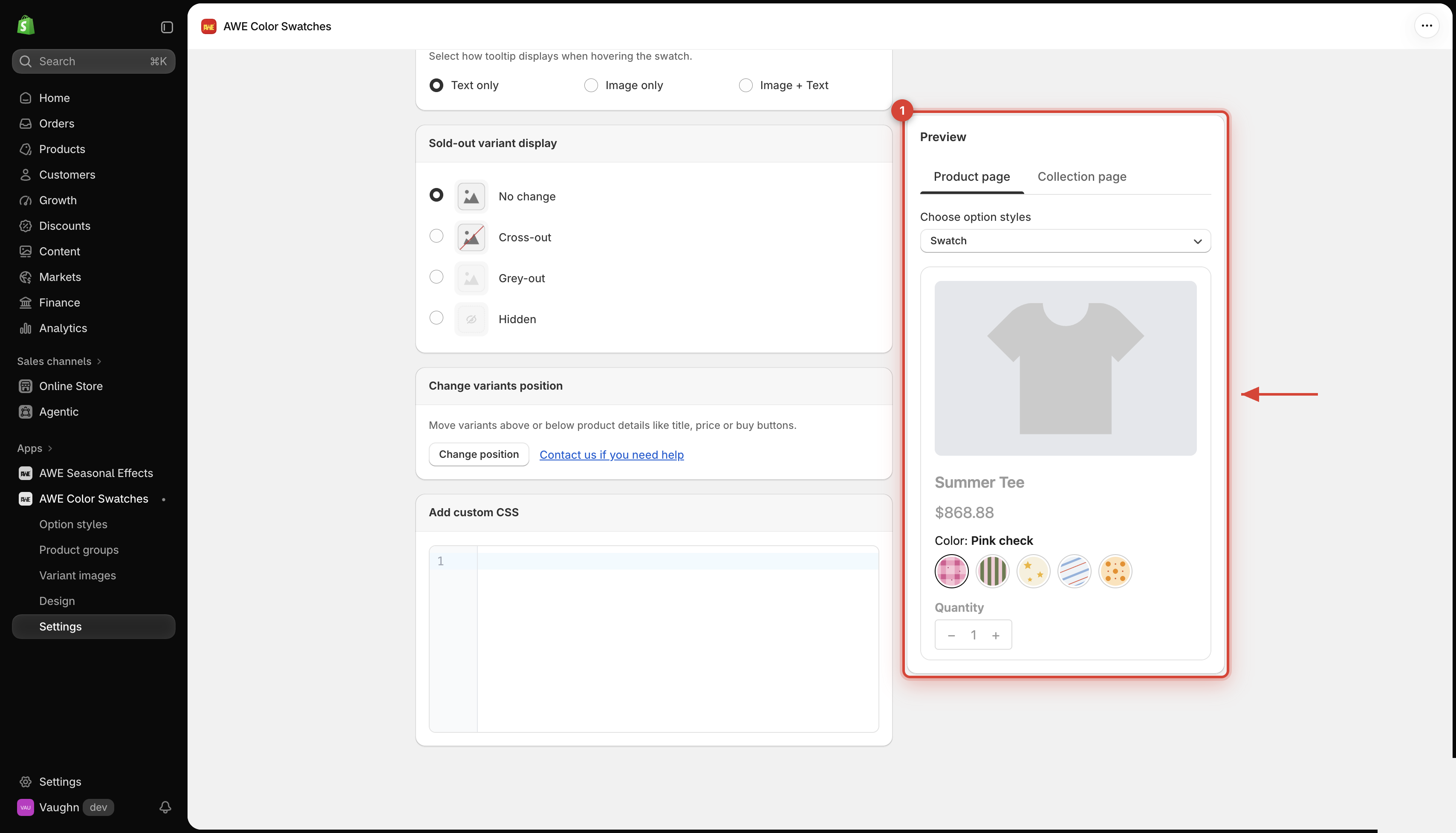1456x833 pixels.
Task: Open the Home sidebar item
Action: [93, 98]
